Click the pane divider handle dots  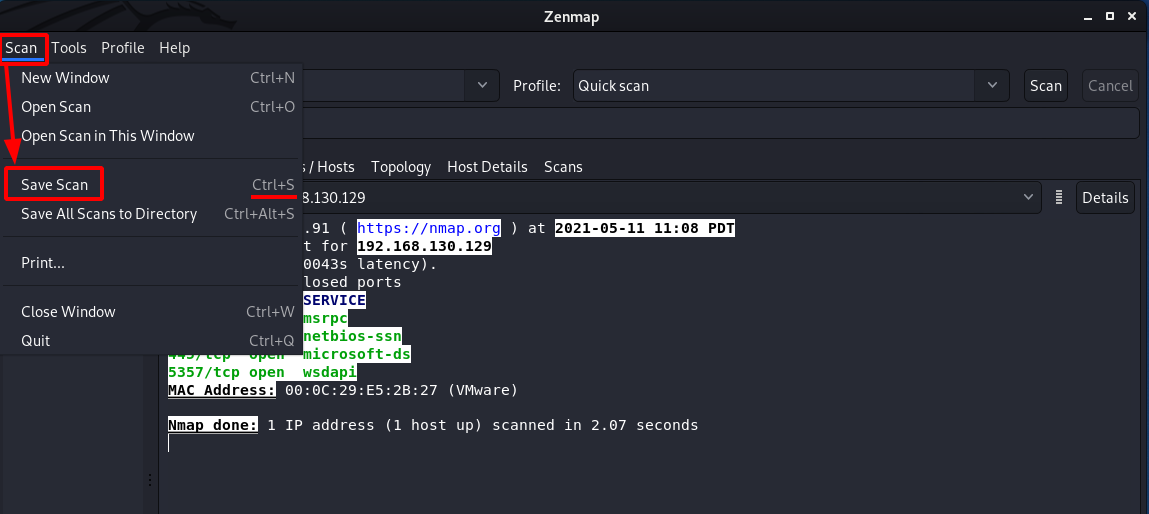(149, 480)
